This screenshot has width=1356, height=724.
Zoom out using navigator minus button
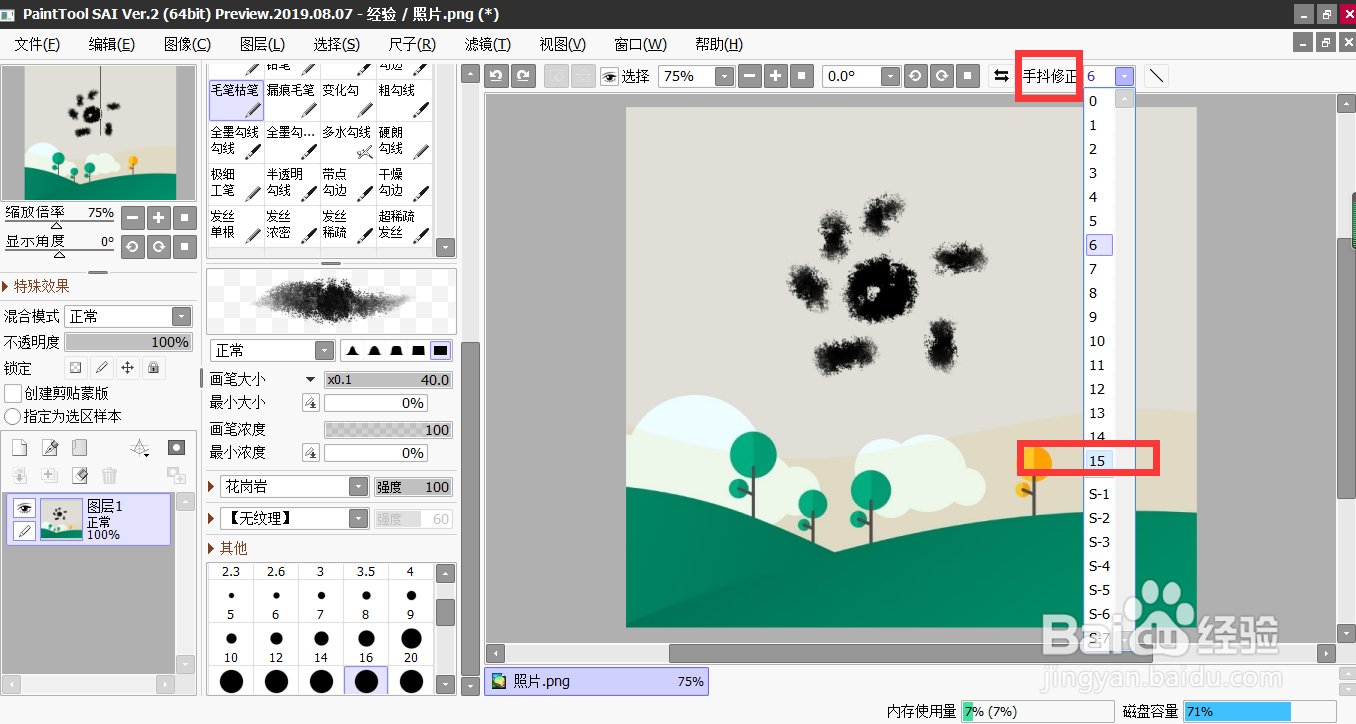[133, 217]
